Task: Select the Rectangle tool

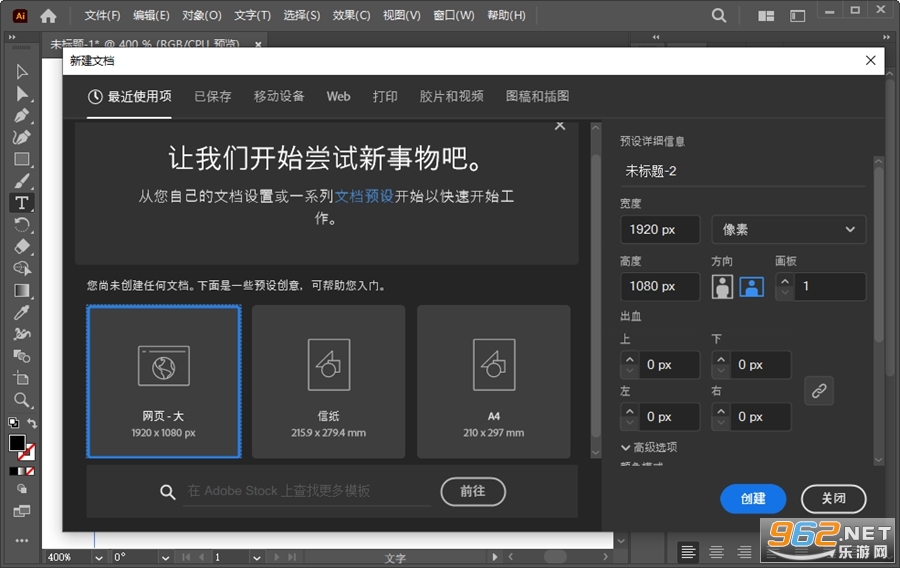Action: pos(22,159)
